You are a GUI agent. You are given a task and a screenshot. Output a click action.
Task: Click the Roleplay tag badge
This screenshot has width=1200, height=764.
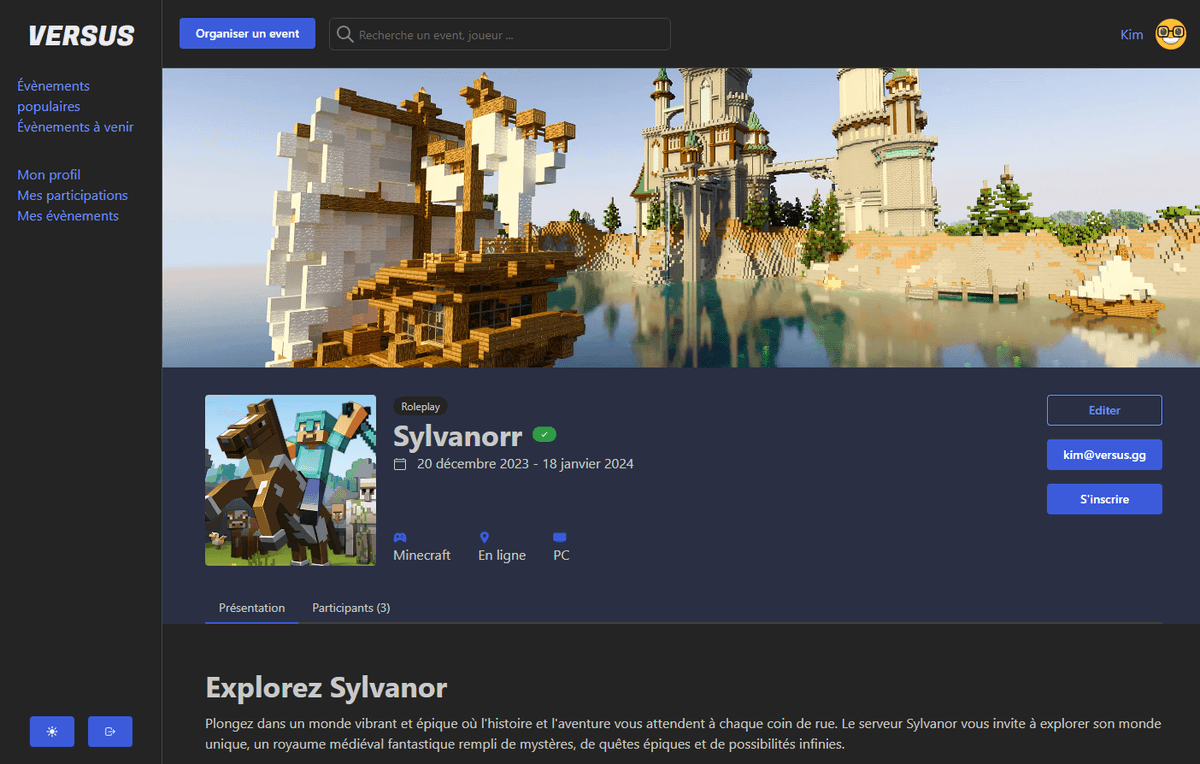pyautogui.click(x=420, y=407)
